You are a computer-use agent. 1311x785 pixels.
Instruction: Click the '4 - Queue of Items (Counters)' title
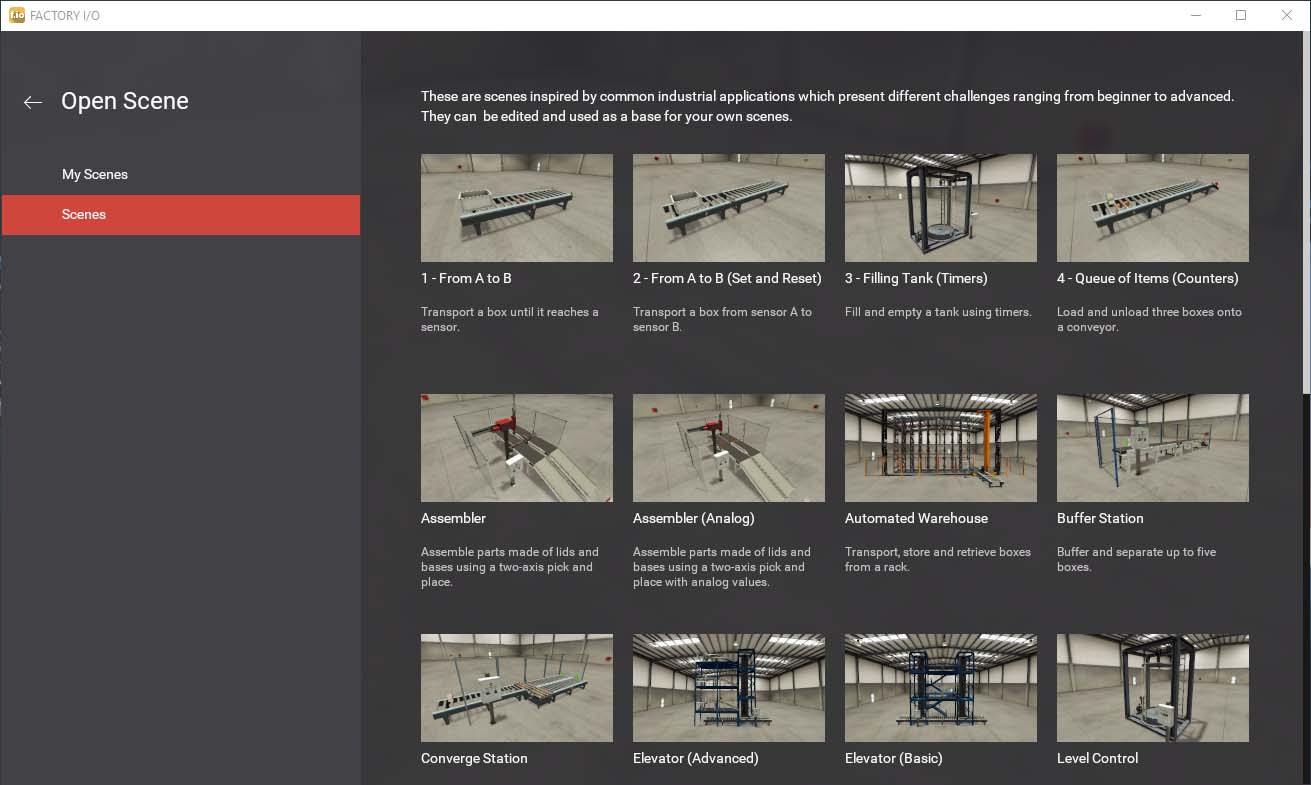tap(1148, 278)
